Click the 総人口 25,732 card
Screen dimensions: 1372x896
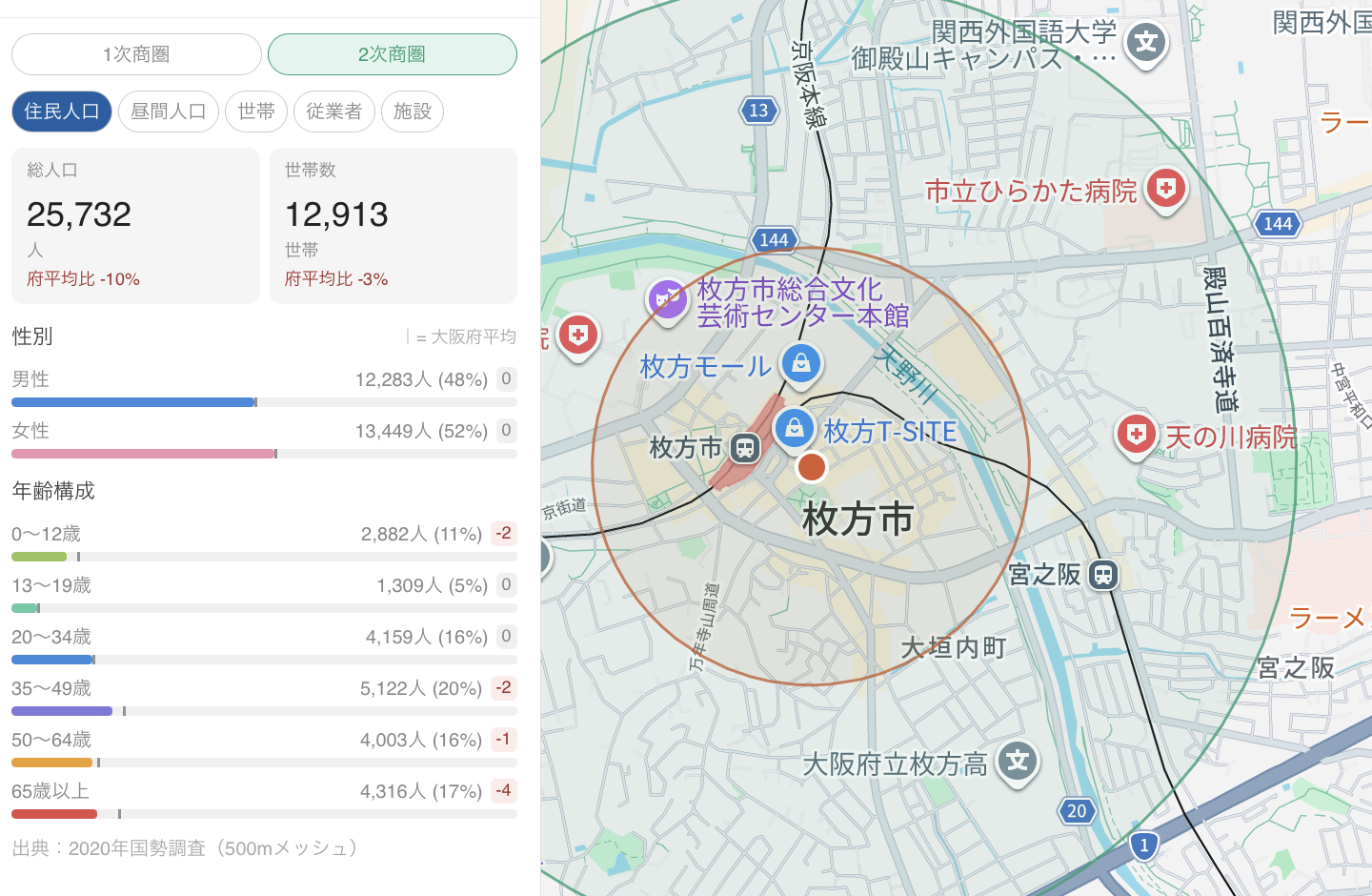[135, 226]
